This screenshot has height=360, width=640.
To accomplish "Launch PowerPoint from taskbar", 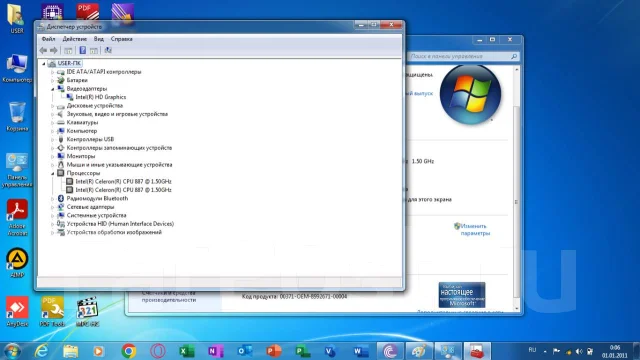I will (274, 351).
